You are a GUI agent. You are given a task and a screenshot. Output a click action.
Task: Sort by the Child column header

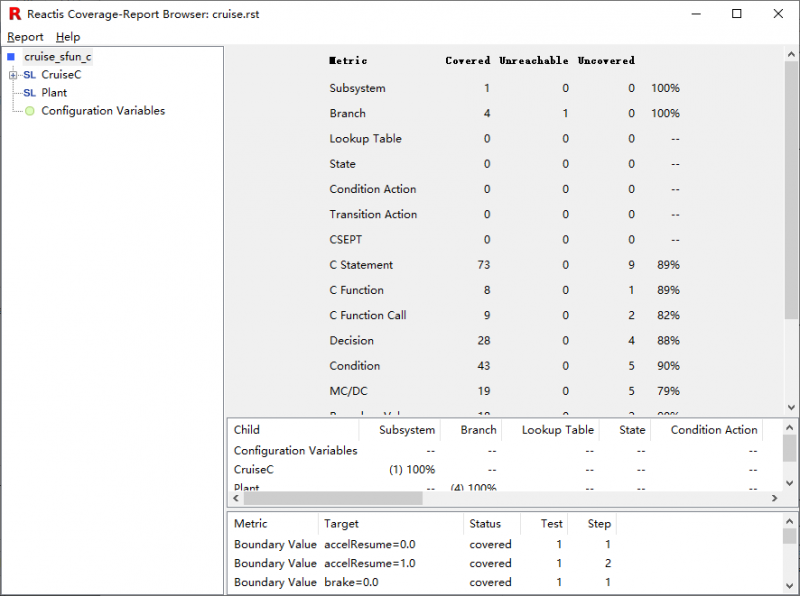pyautogui.click(x=247, y=430)
